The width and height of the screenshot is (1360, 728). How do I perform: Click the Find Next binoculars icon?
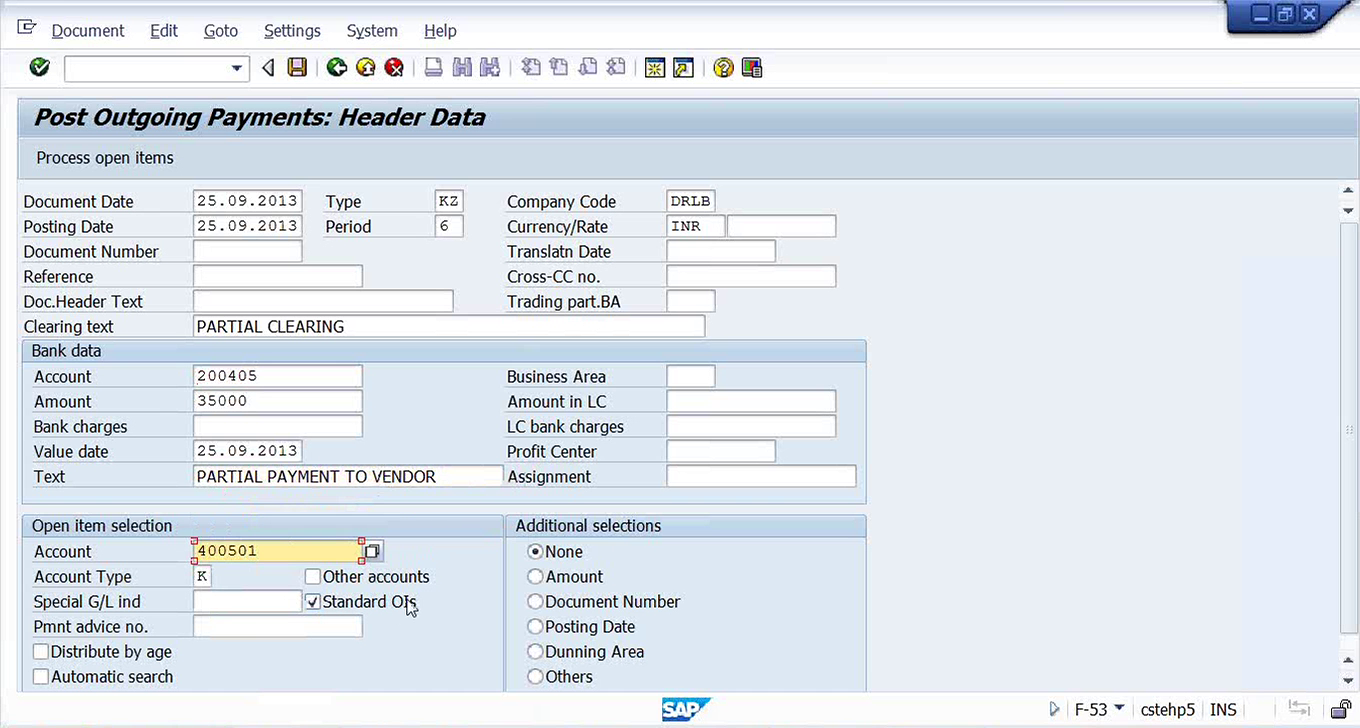tap(490, 68)
